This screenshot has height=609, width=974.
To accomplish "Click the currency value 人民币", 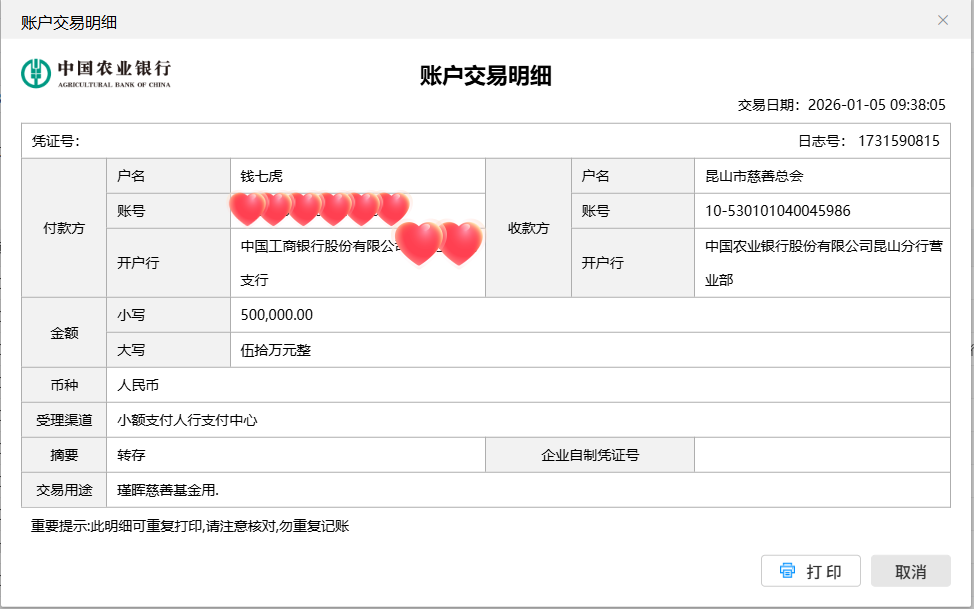I will click(x=138, y=385).
